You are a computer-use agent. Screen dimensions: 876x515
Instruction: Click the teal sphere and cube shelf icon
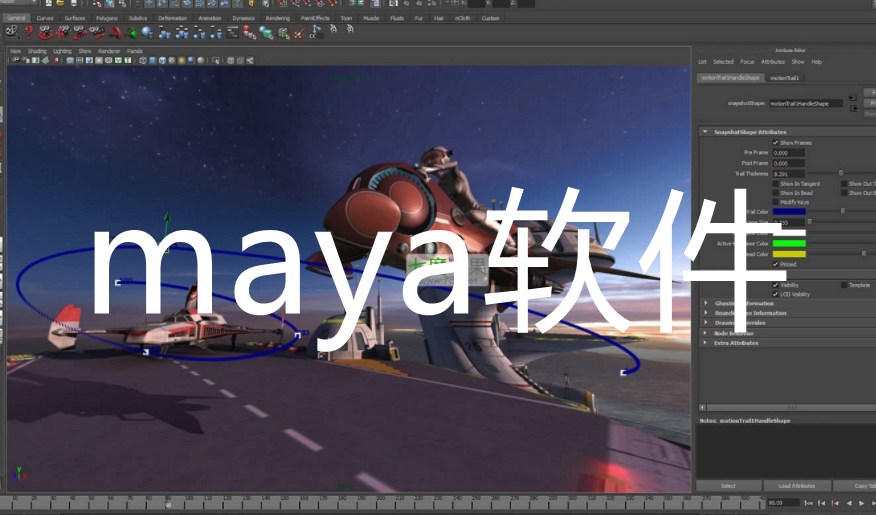click(266, 33)
